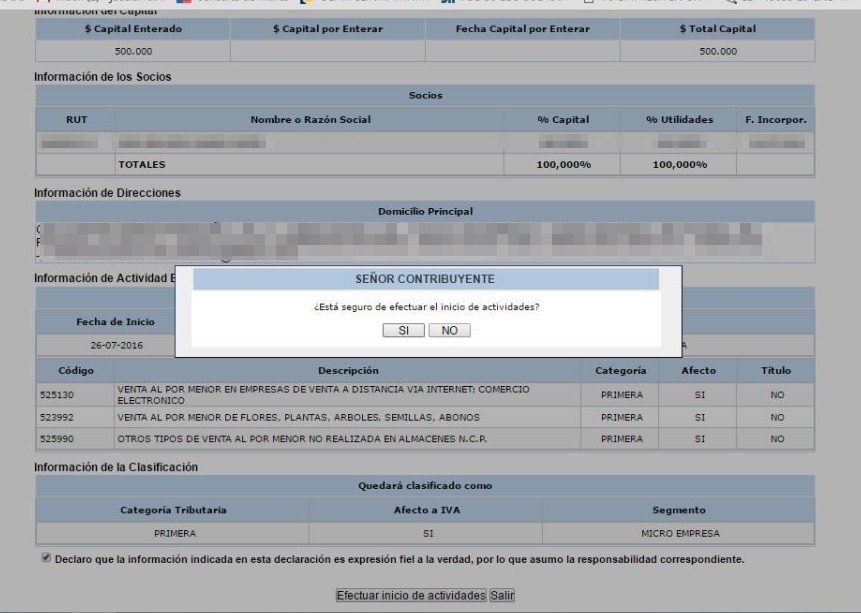Click the SI value under Afecto a IVA
This screenshot has height=613, width=861.
(428, 533)
